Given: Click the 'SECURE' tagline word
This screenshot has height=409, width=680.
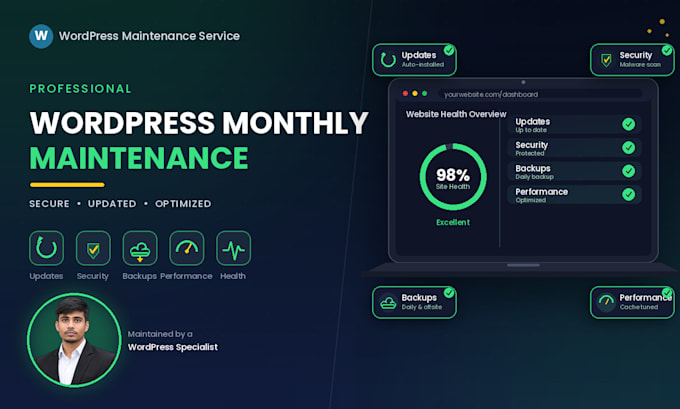Looking at the screenshot, I should pyautogui.click(x=49, y=204).
